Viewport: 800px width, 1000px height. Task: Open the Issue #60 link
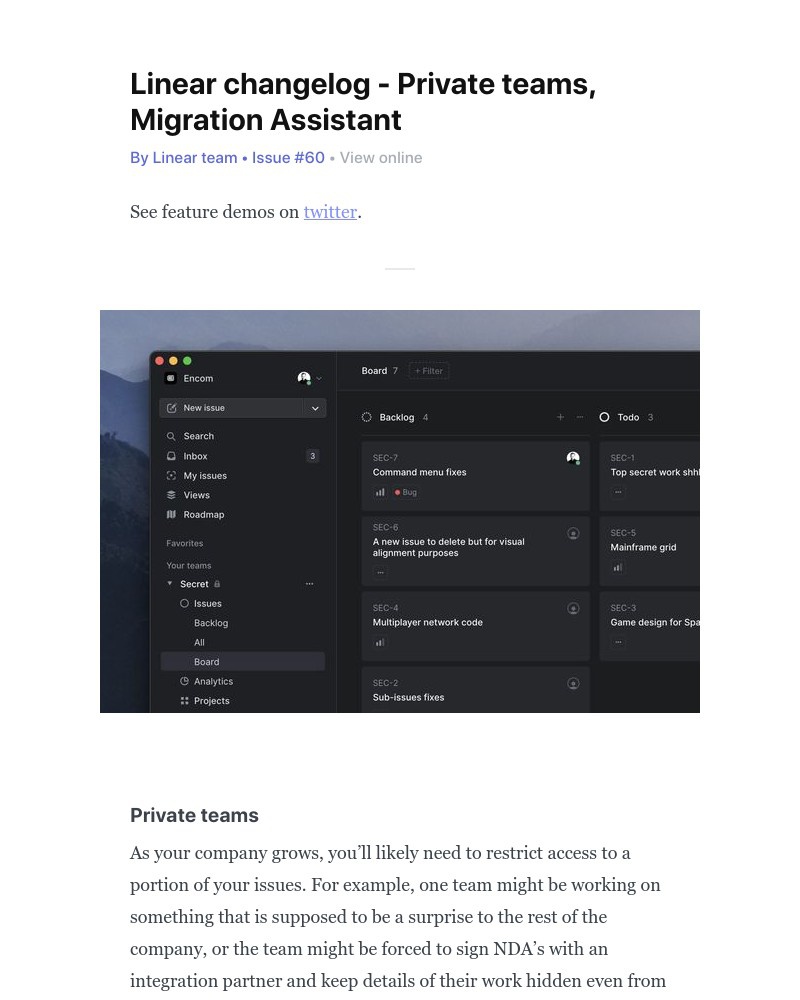[x=288, y=158]
